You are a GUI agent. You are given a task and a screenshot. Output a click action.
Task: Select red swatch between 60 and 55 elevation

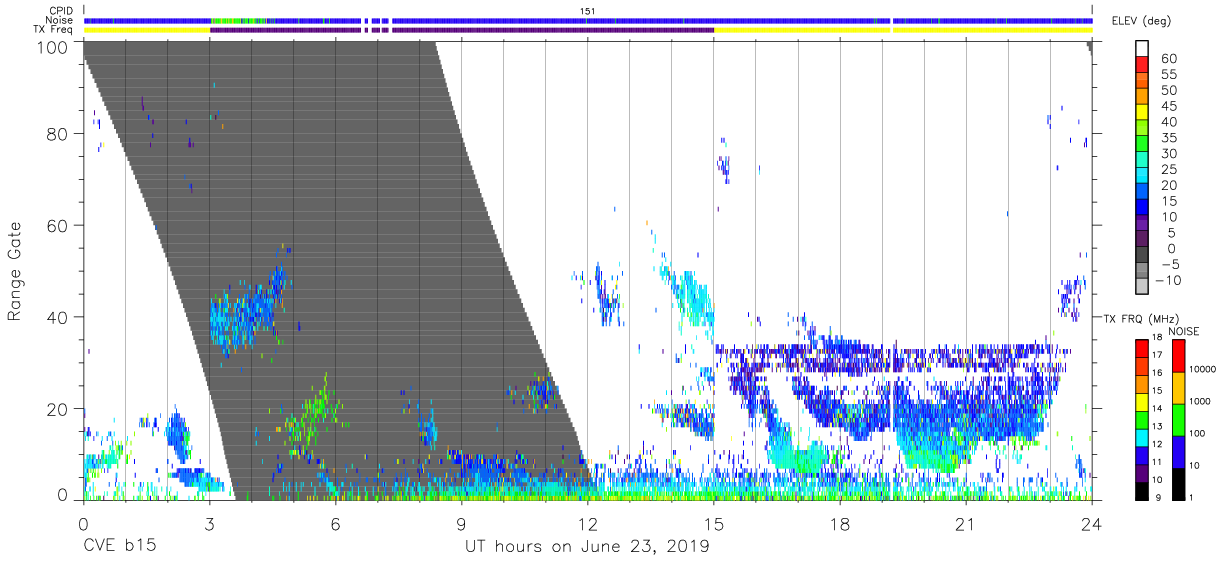[1141, 64]
